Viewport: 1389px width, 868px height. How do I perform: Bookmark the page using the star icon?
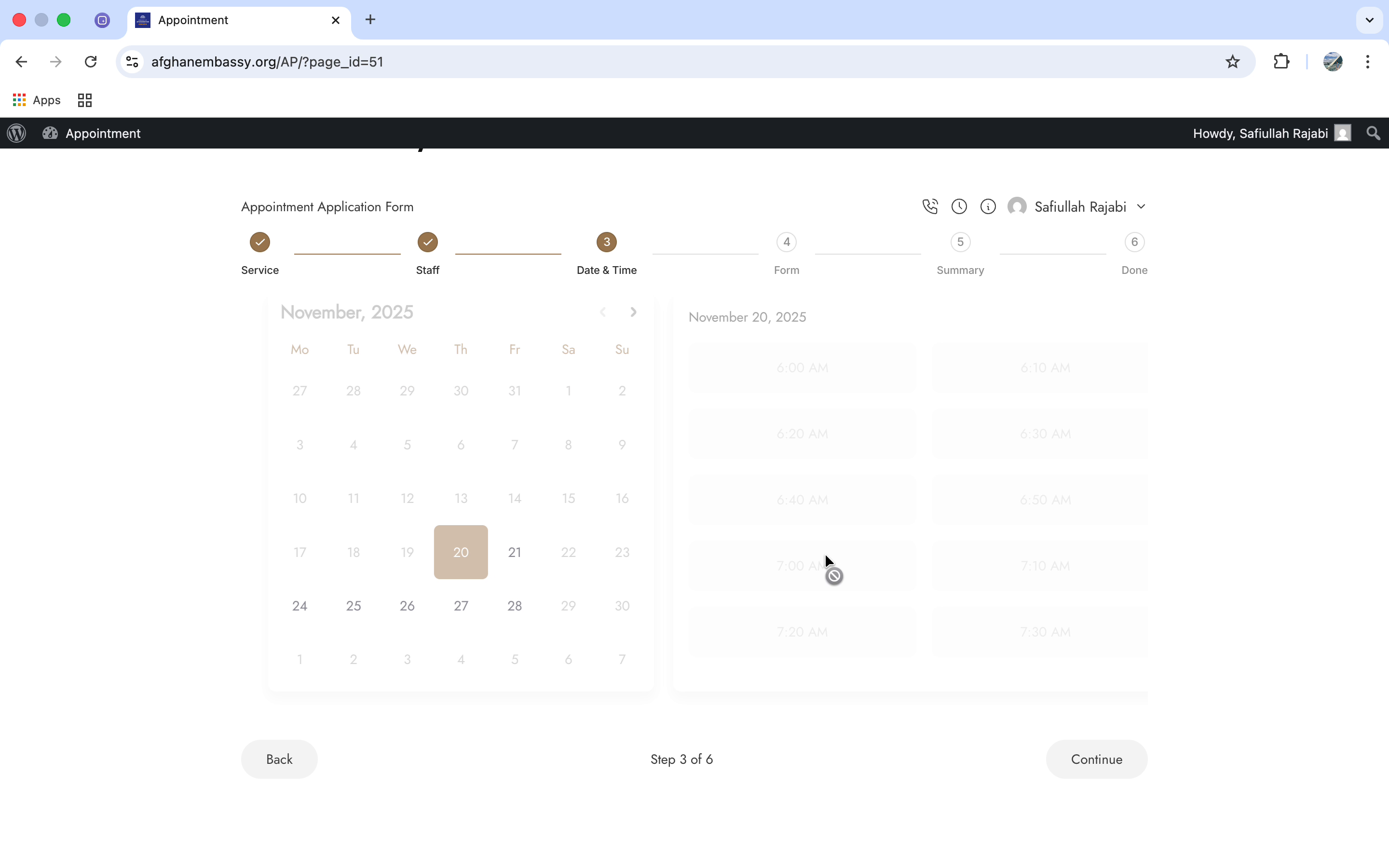click(x=1232, y=61)
